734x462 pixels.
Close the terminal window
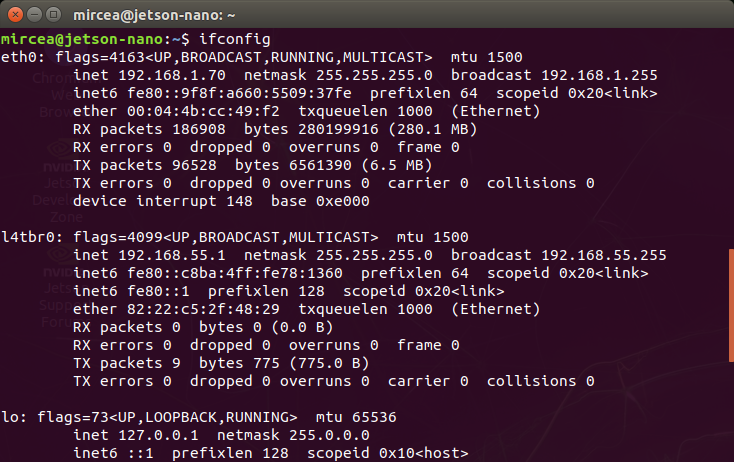tap(15, 15)
